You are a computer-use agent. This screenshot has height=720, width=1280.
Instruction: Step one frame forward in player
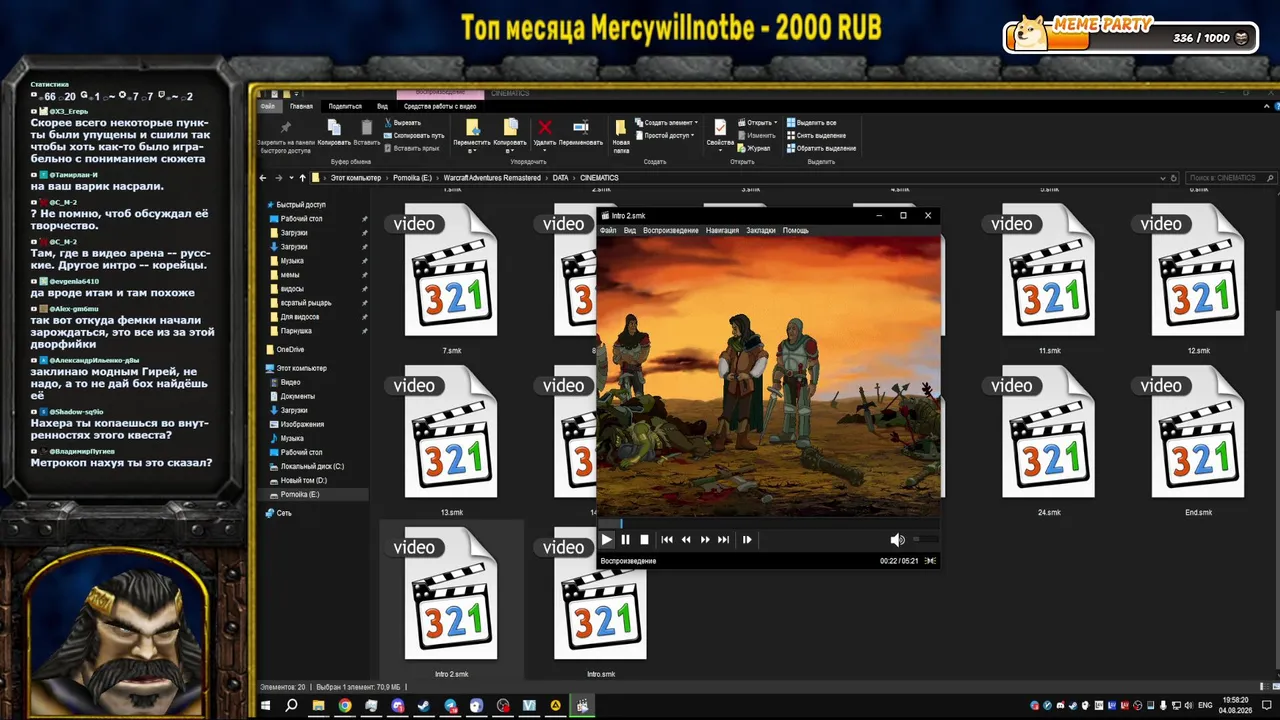(746, 540)
